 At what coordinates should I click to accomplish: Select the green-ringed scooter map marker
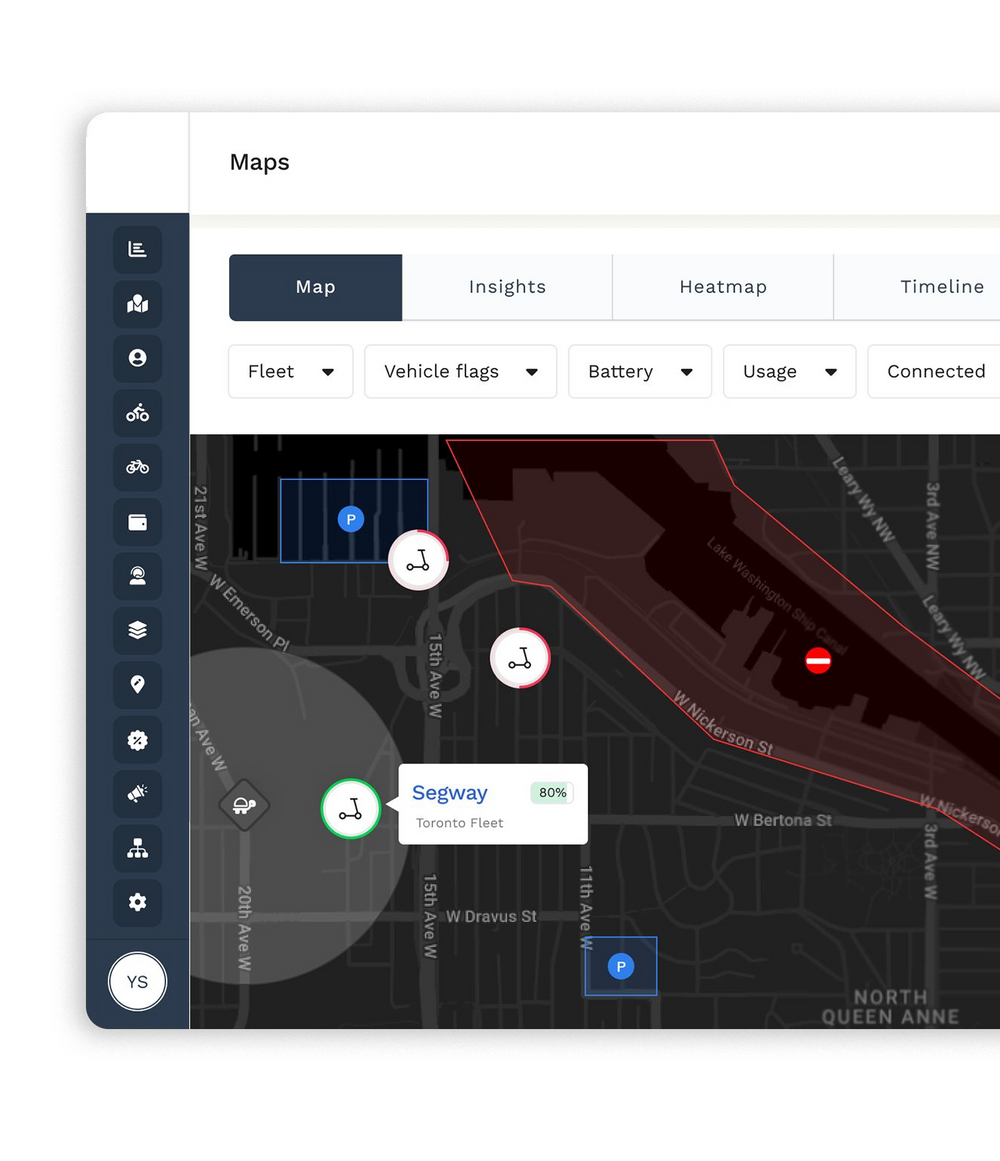pyautogui.click(x=351, y=809)
